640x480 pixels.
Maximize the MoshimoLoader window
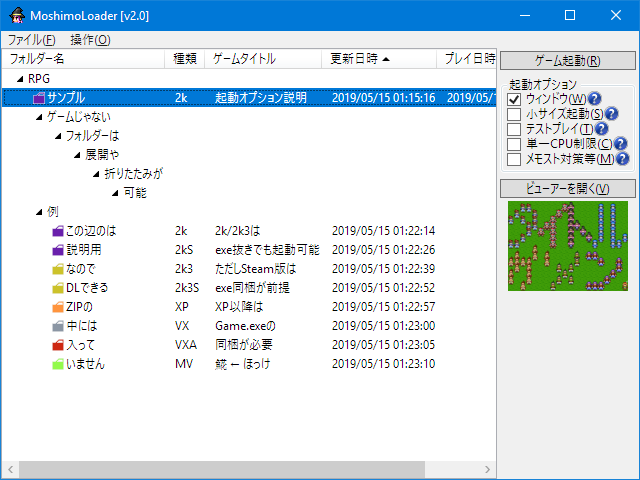point(570,16)
